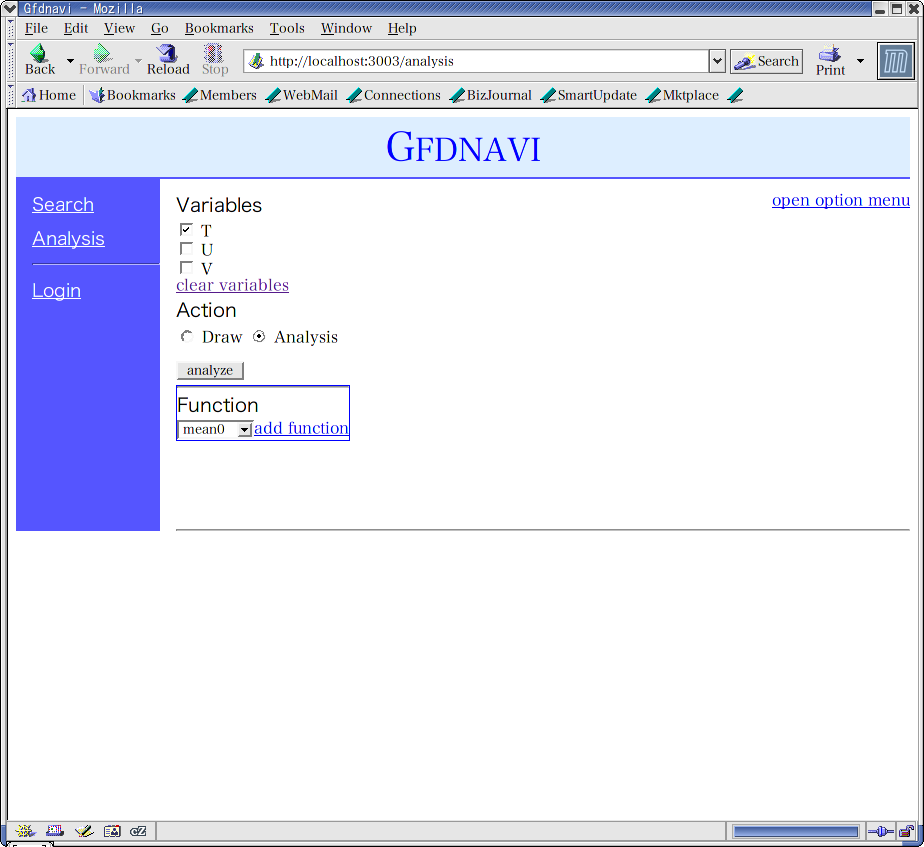Check the U variable checkbox

click(186, 249)
